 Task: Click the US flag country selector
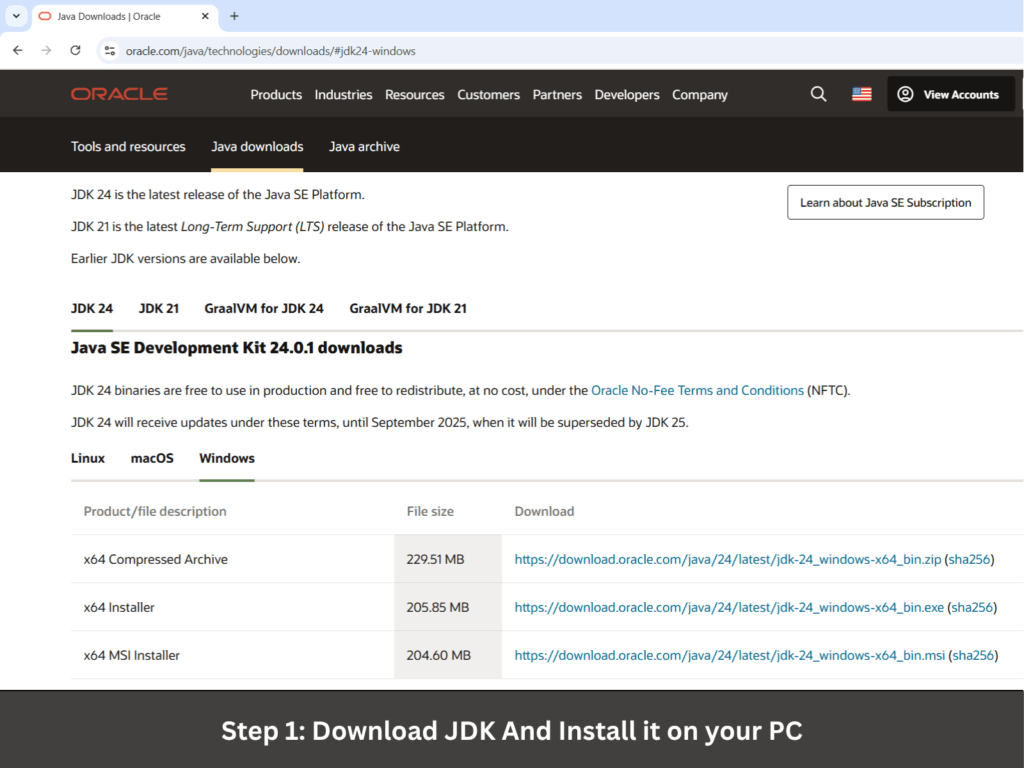(861, 94)
